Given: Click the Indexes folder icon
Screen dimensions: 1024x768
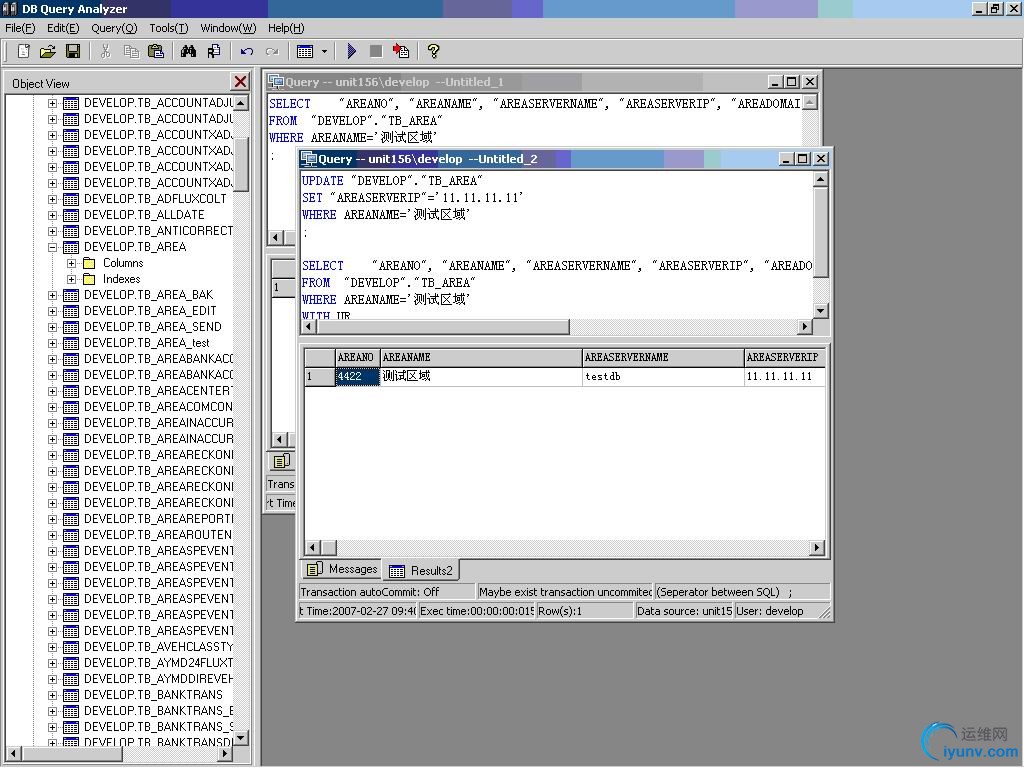Looking at the screenshot, I should coord(89,279).
